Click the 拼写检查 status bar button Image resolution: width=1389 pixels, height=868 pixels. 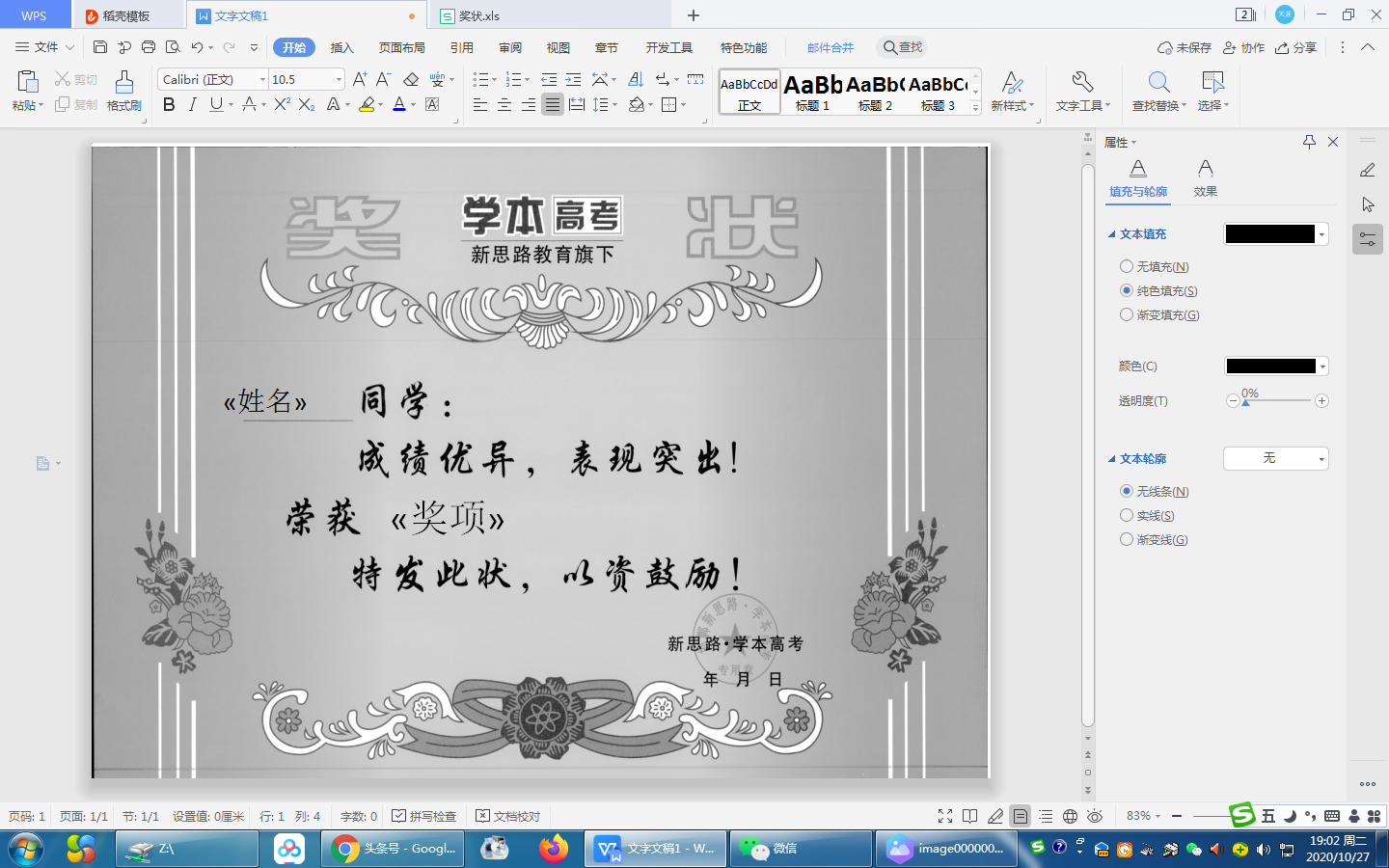(424, 816)
